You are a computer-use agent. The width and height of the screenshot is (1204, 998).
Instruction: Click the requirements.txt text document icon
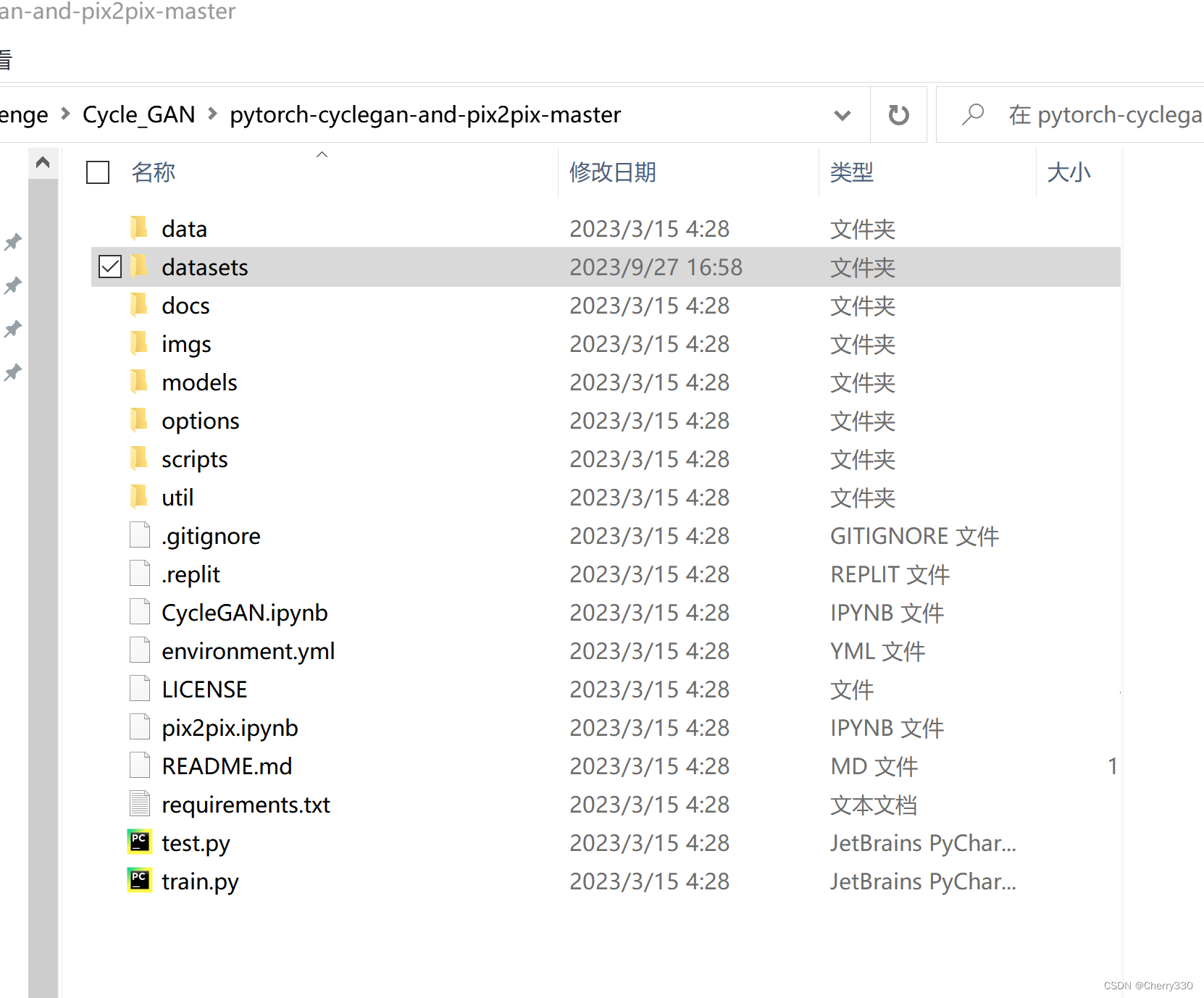click(x=140, y=804)
